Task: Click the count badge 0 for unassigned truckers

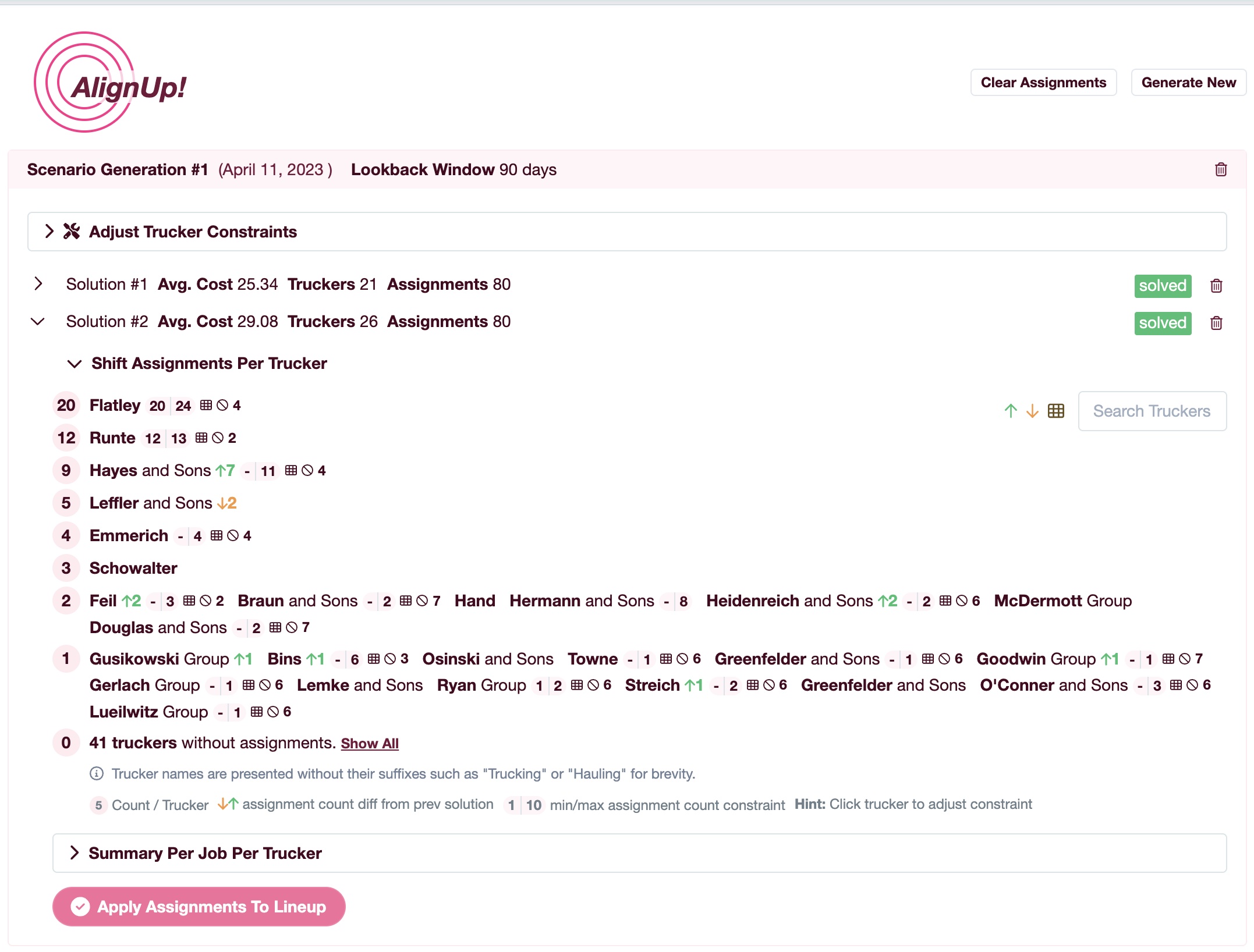Action: [66, 743]
